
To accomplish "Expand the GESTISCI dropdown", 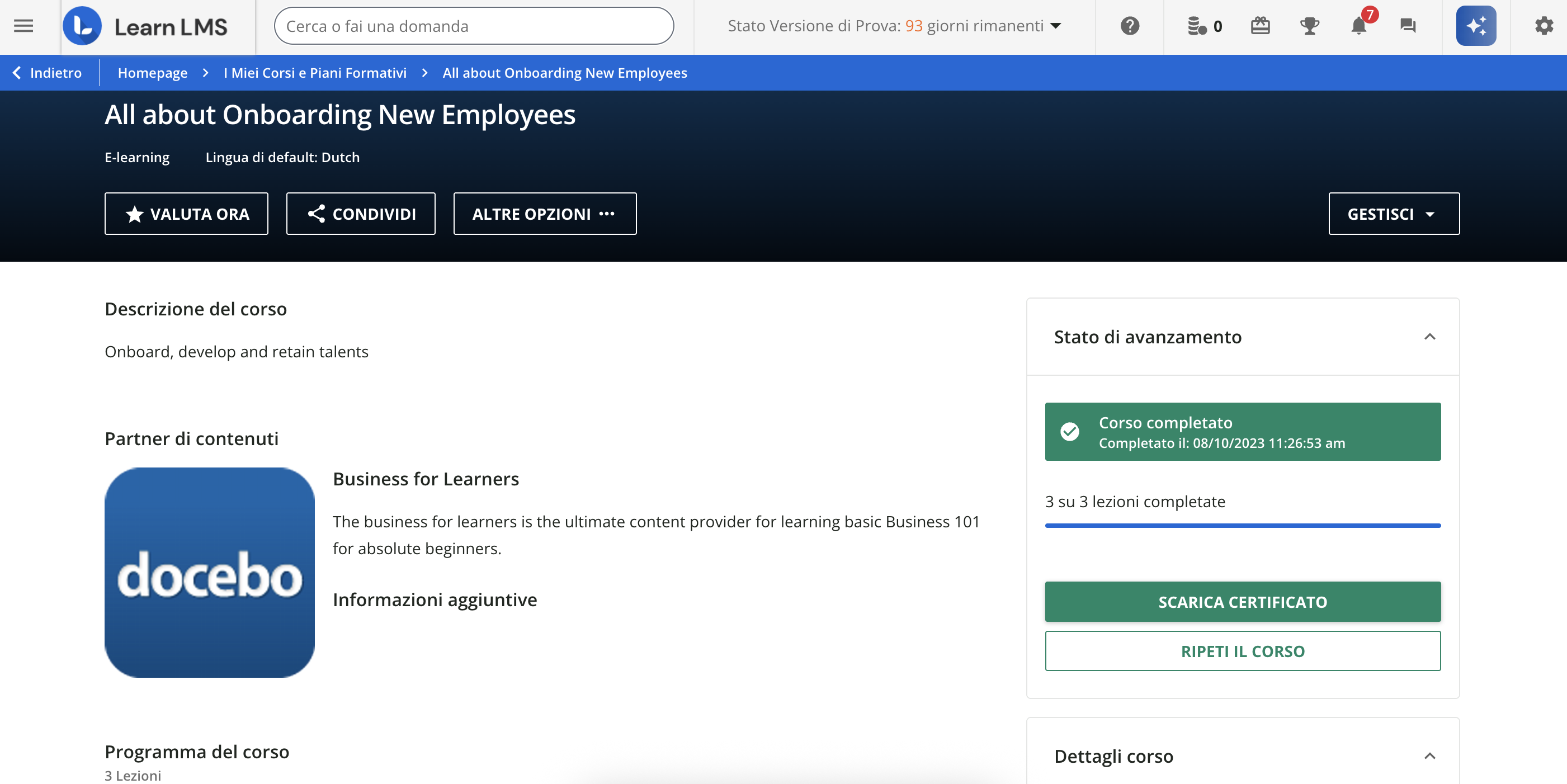I will coord(1393,214).
